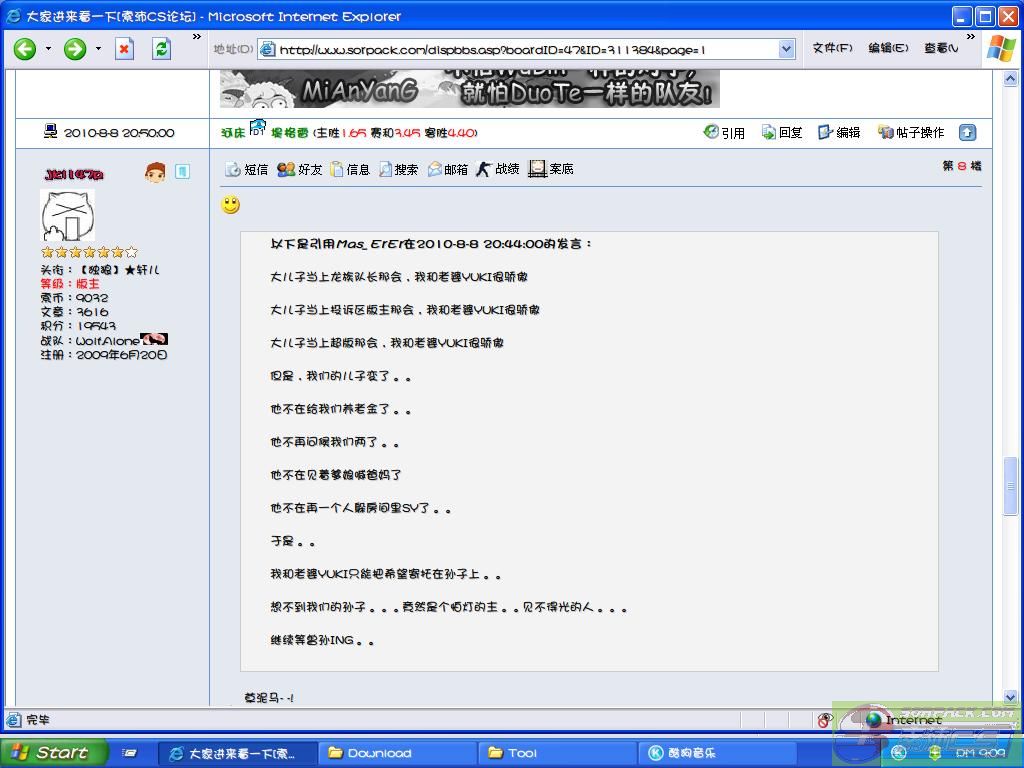
Task: Click the vertical scrollbar thumb
Action: [1010, 485]
